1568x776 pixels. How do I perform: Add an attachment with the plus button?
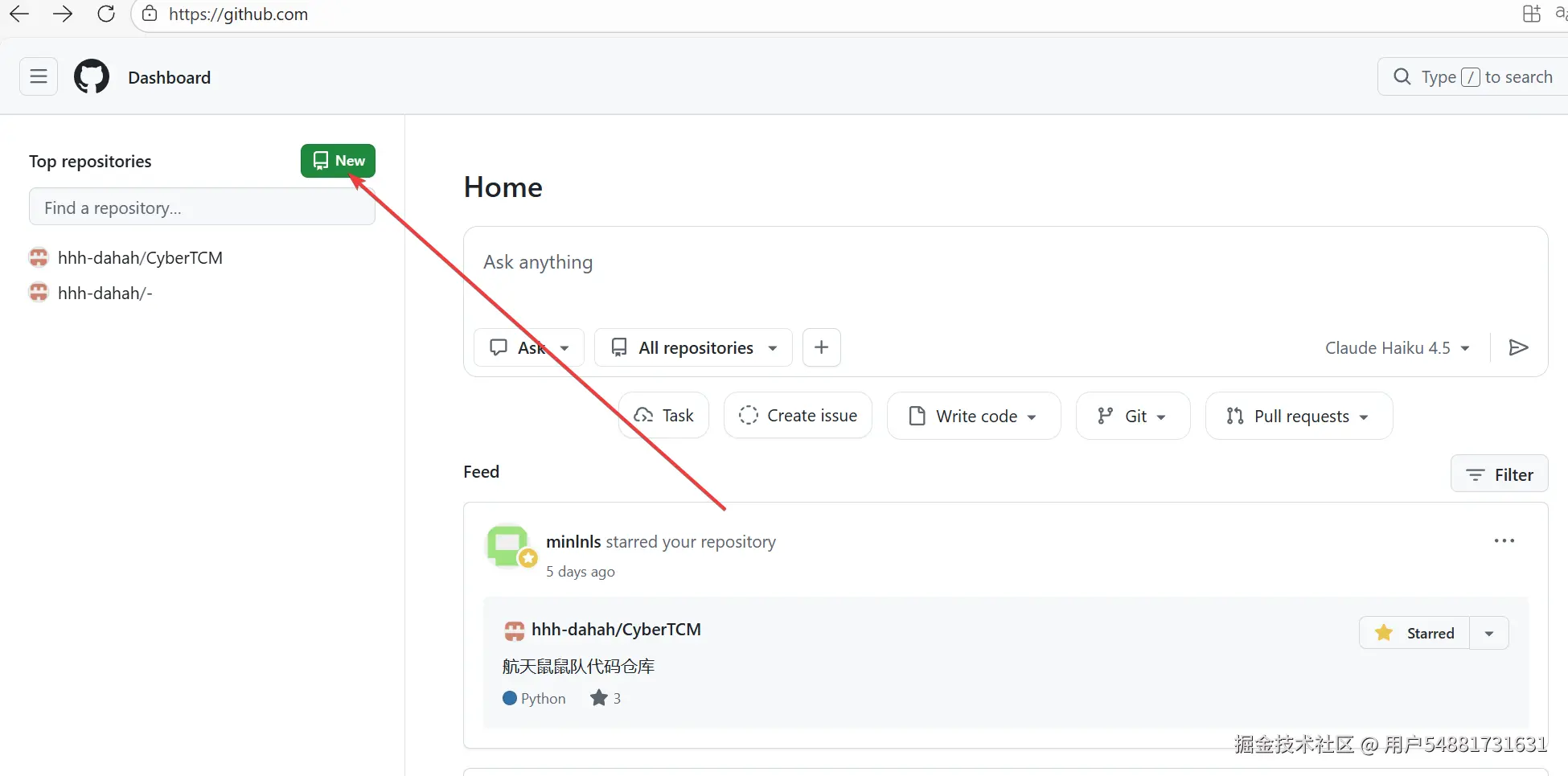click(x=822, y=347)
